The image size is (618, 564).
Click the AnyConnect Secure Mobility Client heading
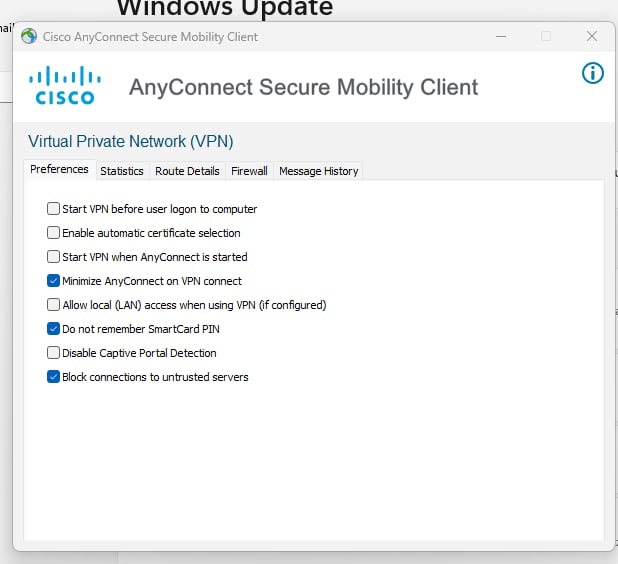(x=303, y=87)
